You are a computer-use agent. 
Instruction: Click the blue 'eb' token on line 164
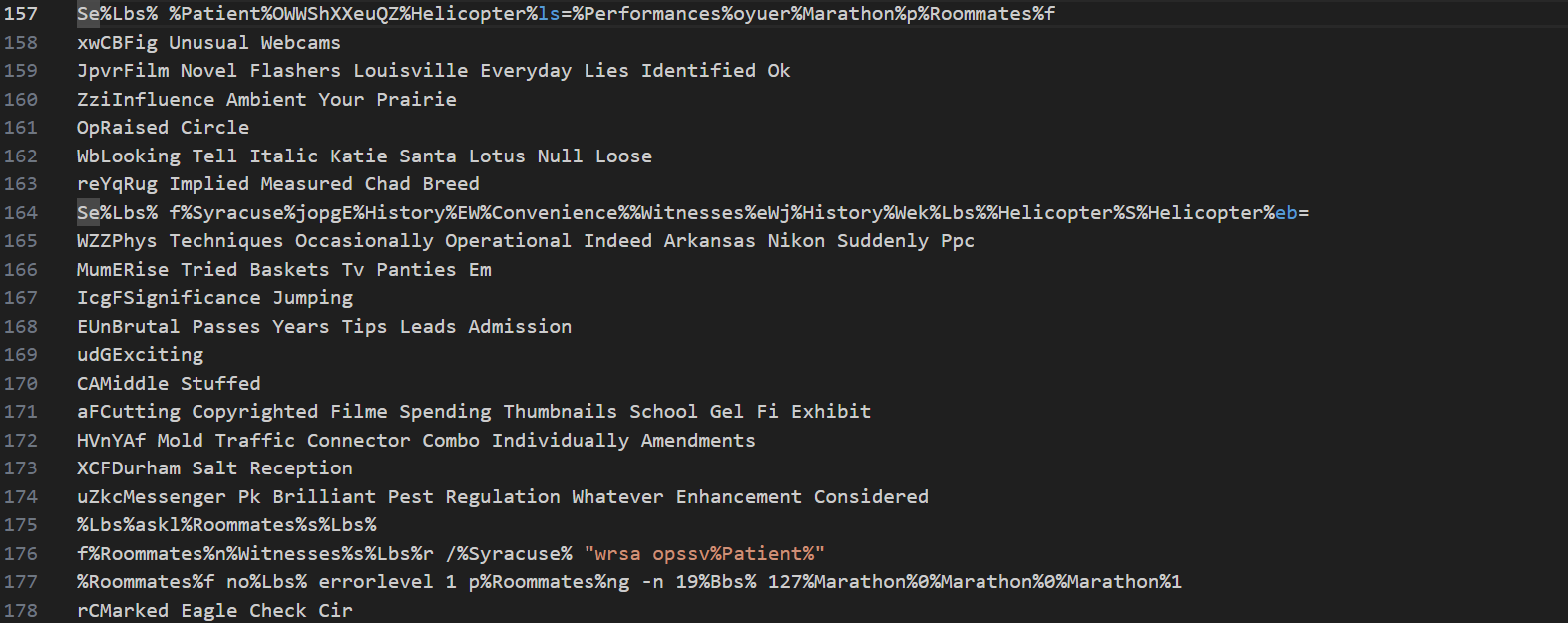click(x=1287, y=213)
